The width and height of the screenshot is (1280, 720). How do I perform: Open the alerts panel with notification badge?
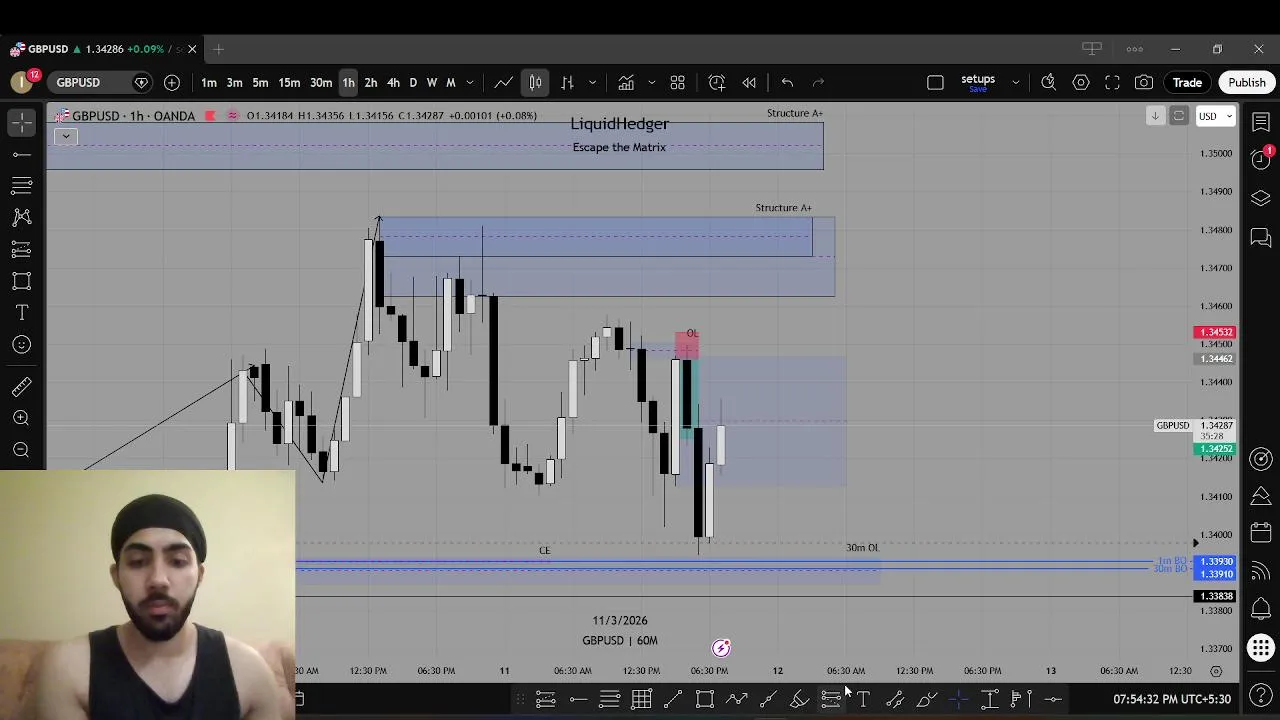click(x=1261, y=159)
